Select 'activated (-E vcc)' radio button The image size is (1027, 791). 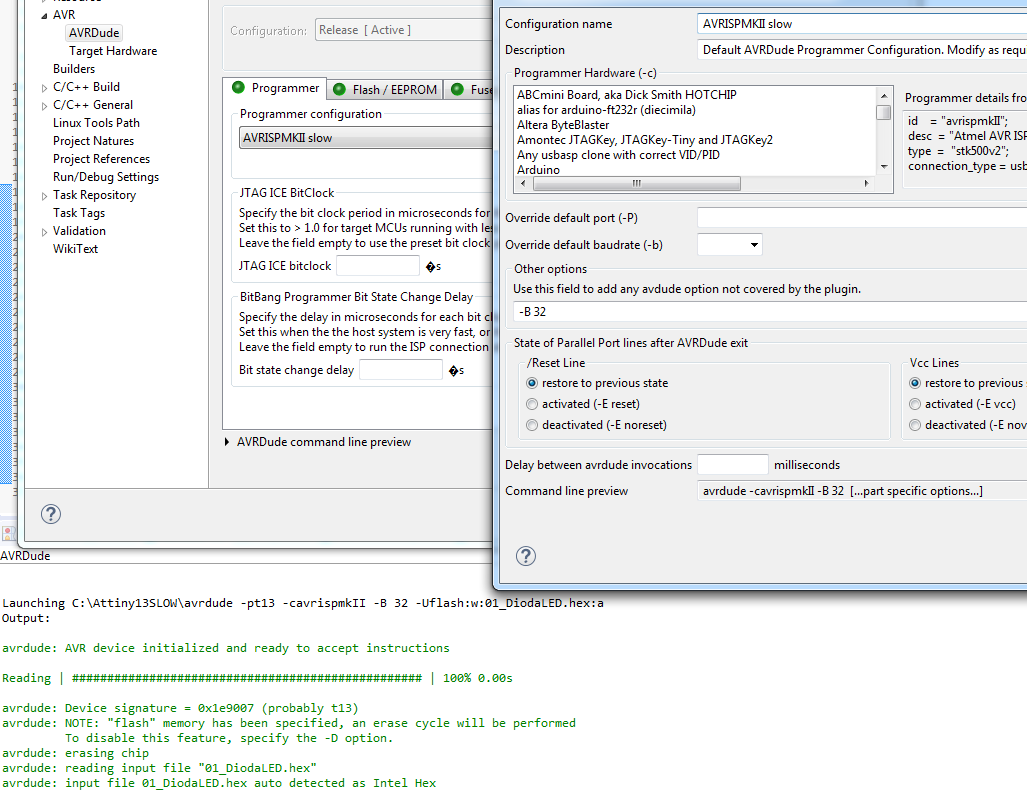(915, 404)
